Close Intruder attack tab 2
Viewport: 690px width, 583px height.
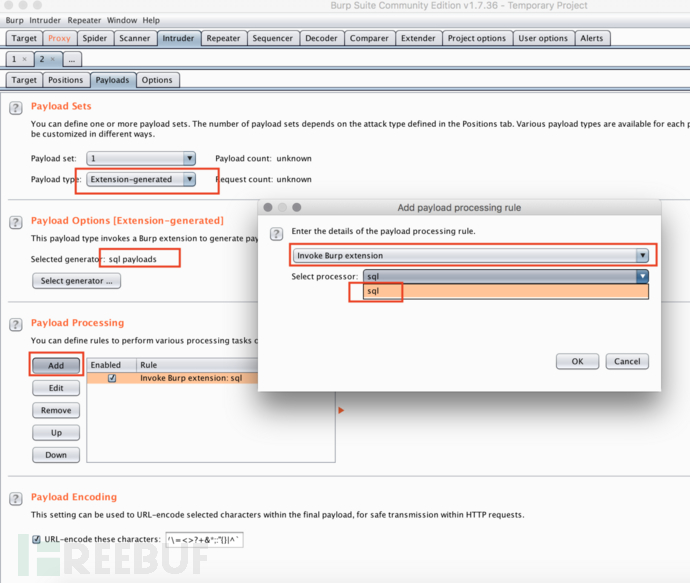tap(53, 59)
